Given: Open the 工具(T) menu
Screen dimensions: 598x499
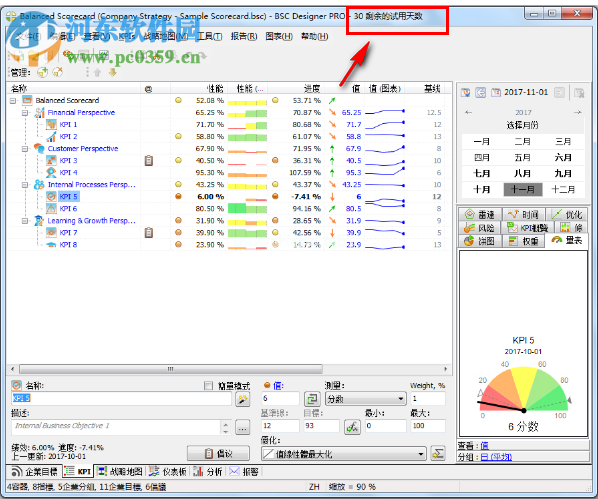Looking at the screenshot, I should tap(210, 36).
